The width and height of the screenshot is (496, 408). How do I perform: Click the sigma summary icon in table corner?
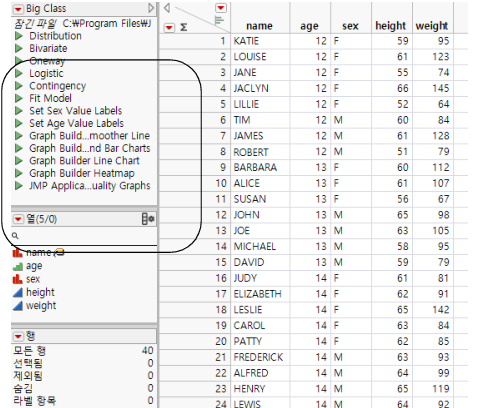(x=183, y=27)
